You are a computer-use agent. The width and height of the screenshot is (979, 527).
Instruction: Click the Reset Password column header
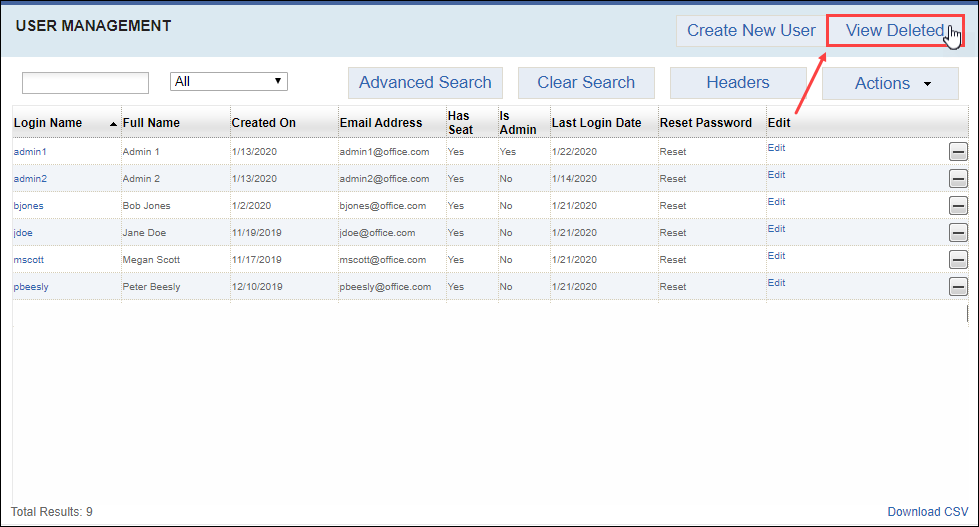(706, 123)
